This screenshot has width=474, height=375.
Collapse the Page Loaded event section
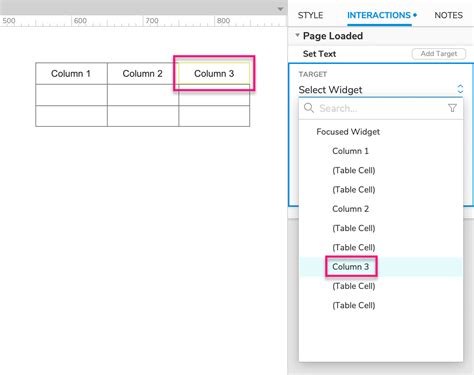coord(297,35)
